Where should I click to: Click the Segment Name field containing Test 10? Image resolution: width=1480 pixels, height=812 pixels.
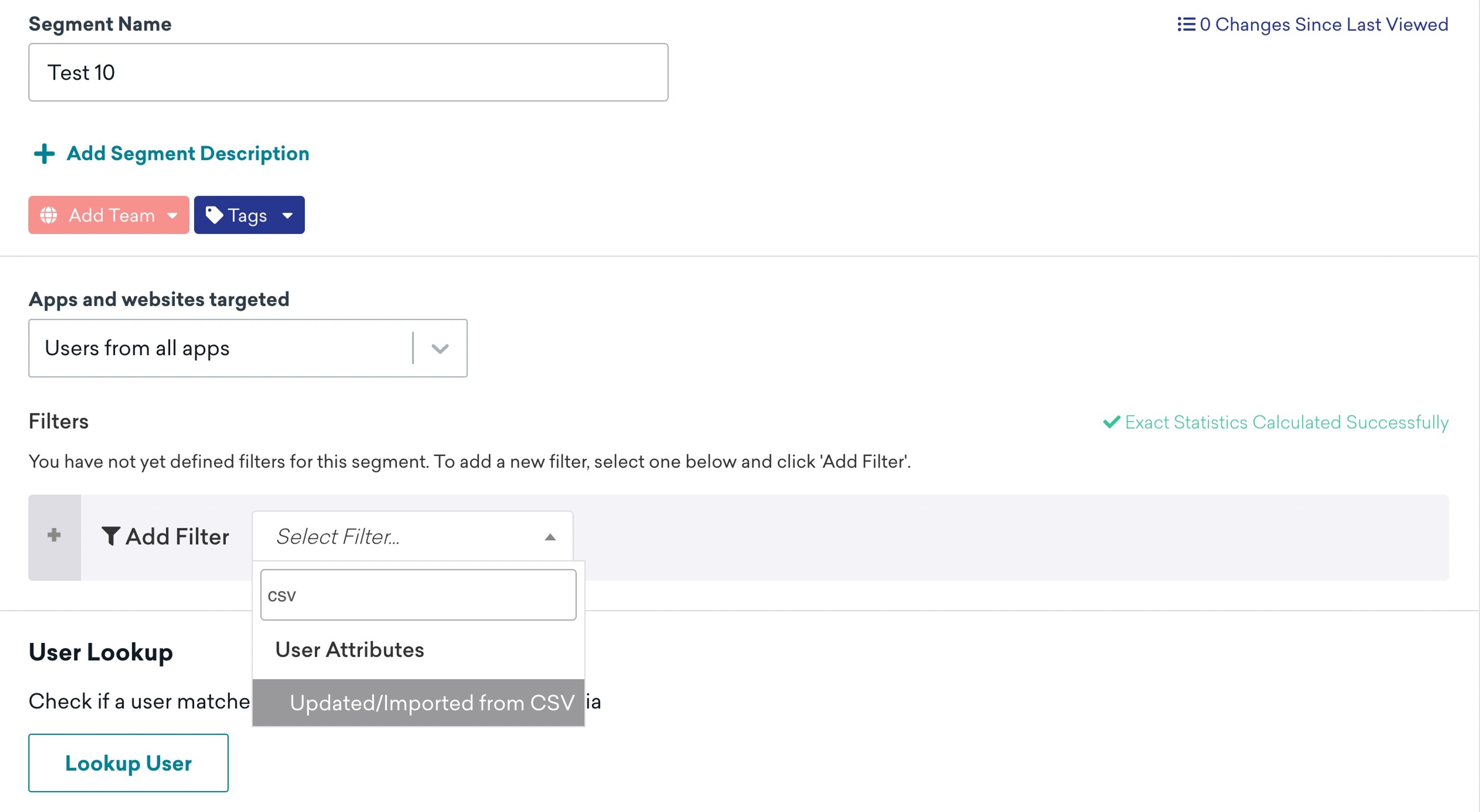(348, 72)
